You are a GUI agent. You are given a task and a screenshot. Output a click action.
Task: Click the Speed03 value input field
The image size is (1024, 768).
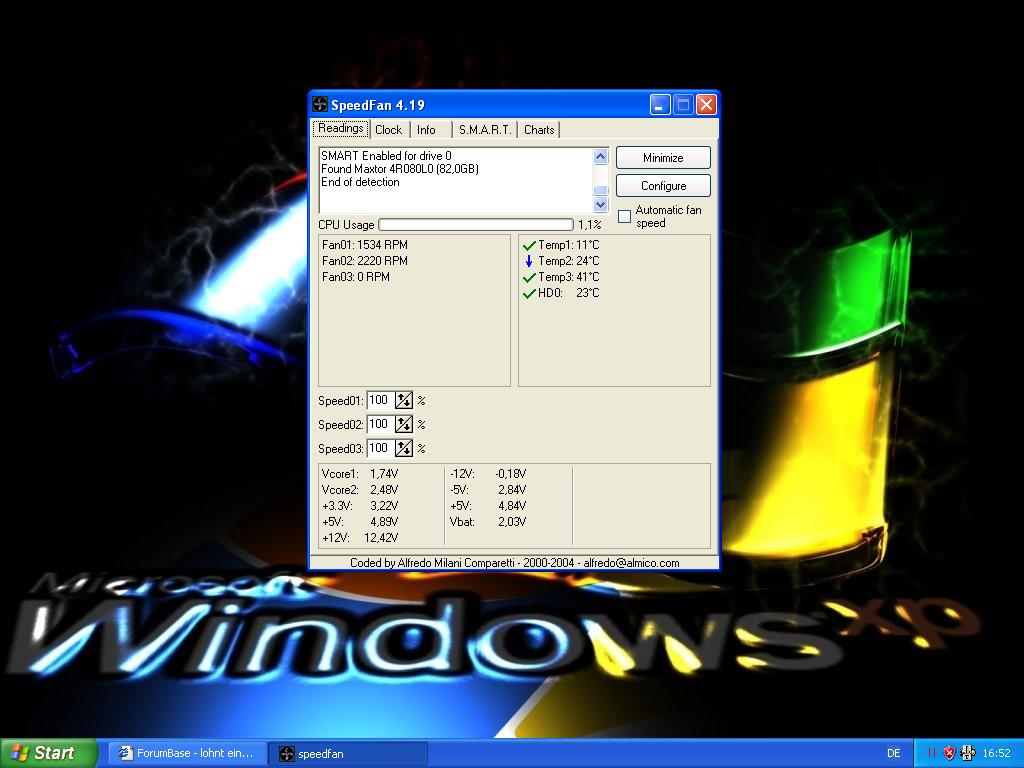click(x=381, y=448)
